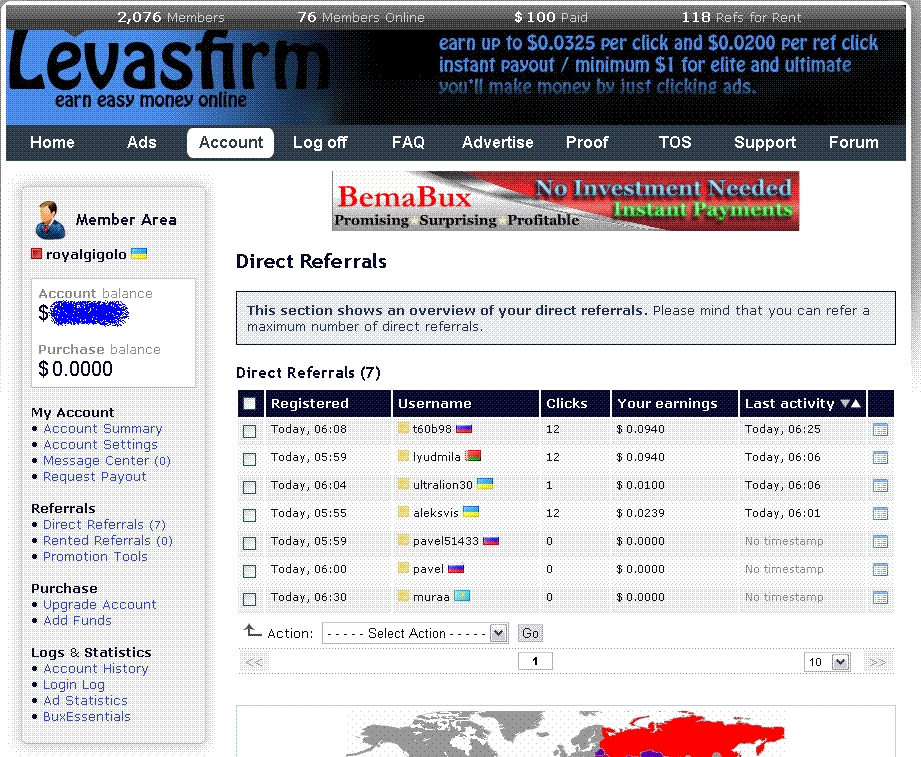Screen dimensions: 921x757
Task: Check the box for muraa row
Action: (x=250, y=600)
